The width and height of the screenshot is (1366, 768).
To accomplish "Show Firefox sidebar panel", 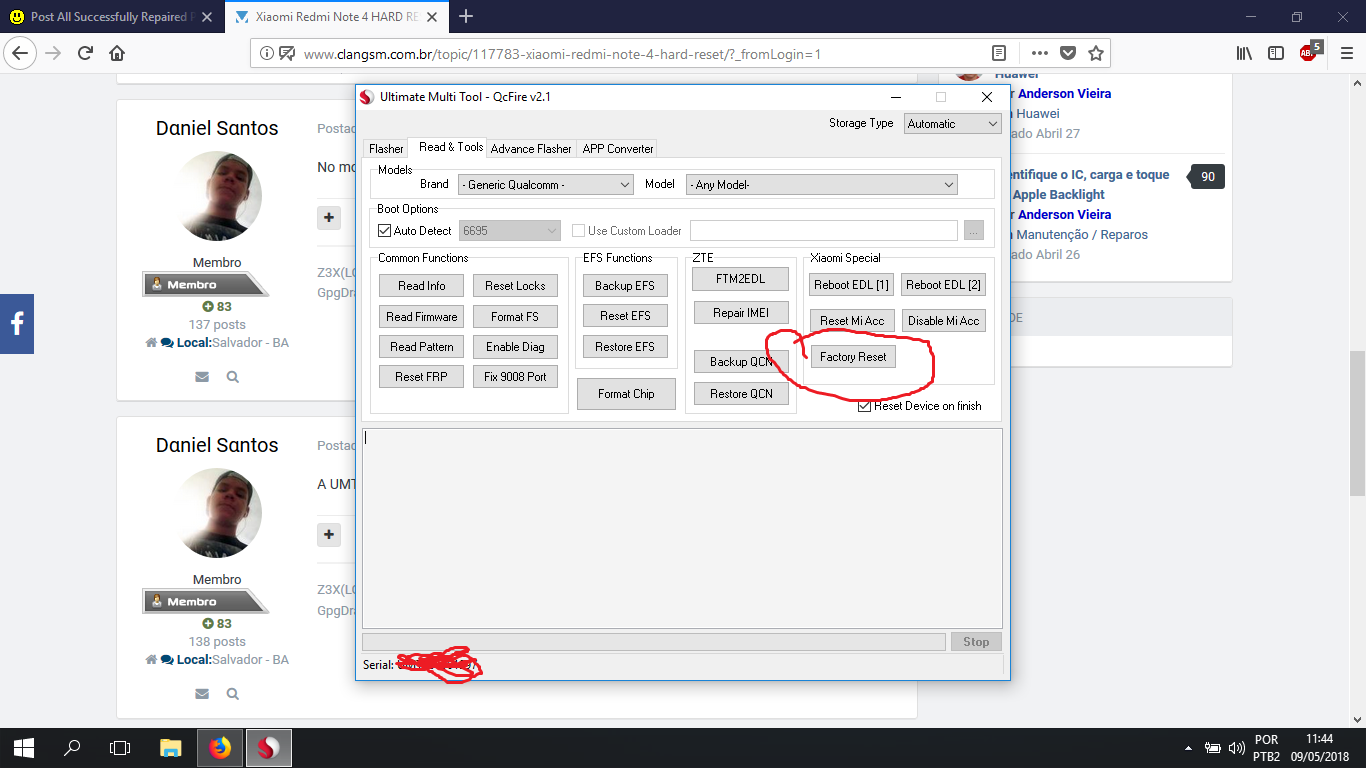I will [x=1275, y=53].
